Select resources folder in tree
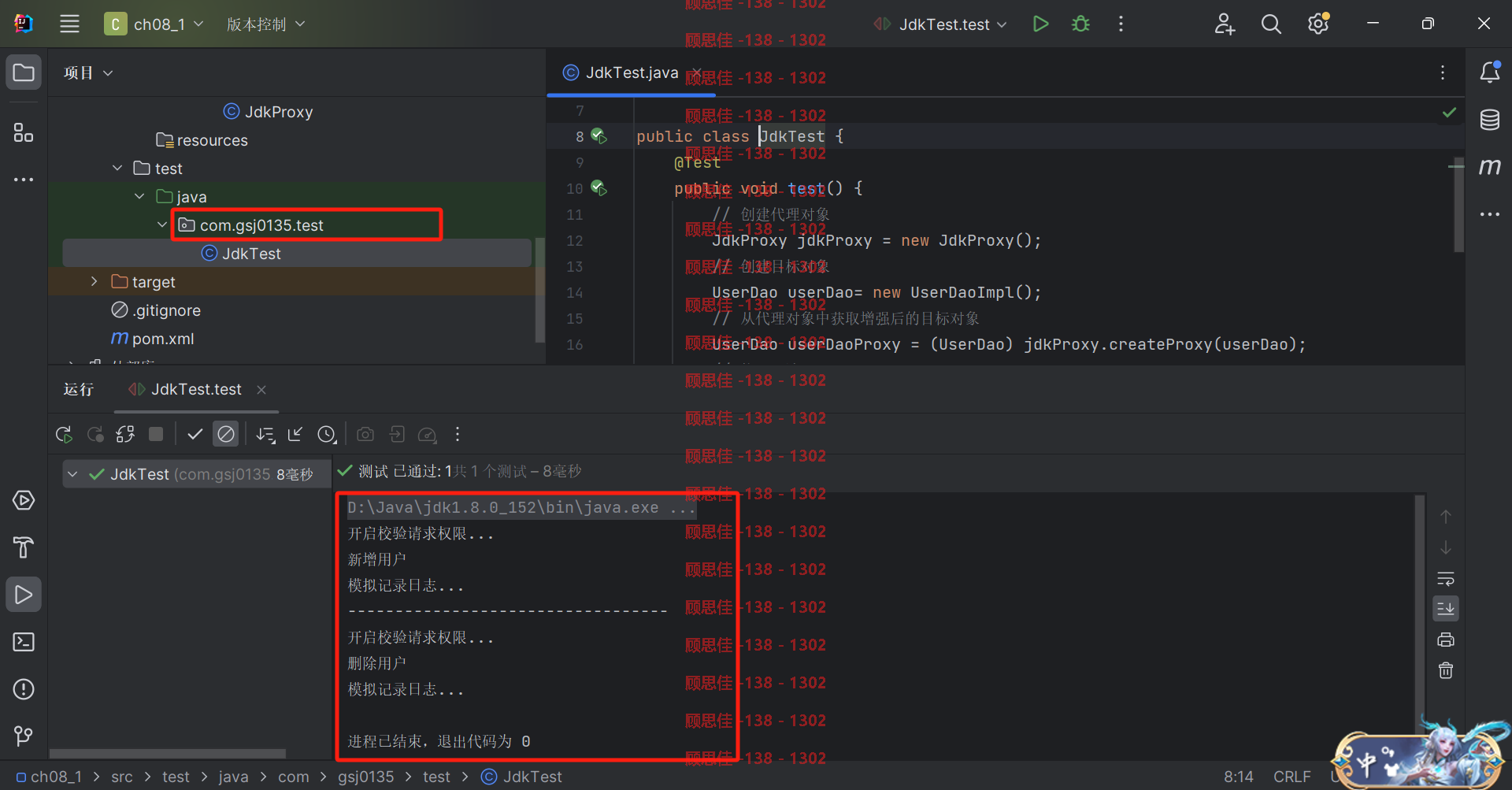1512x790 pixels. pyautogui.click(x=202, y=140)
